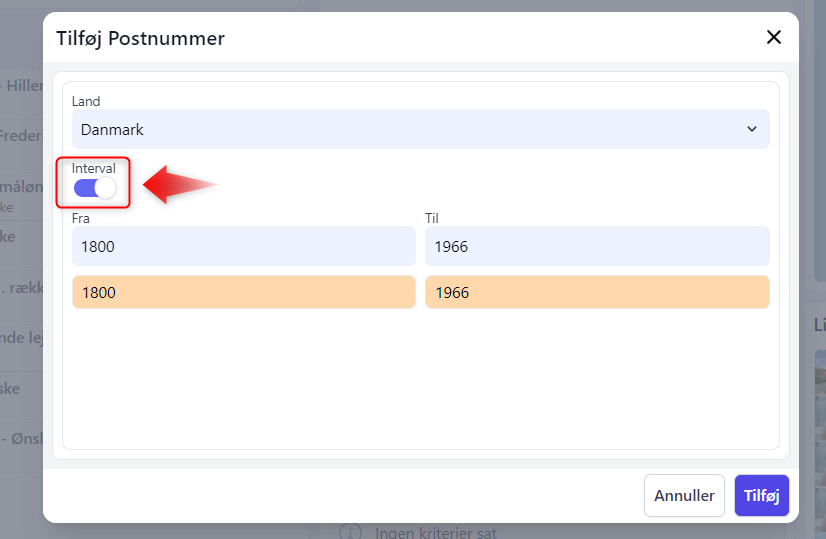Click the Til postal code field

coord(597,246)
